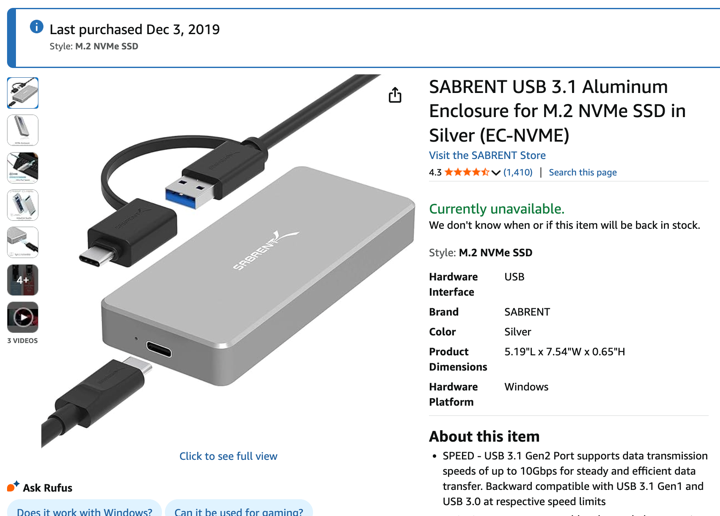The image size is (720, 516).
Task: Visit the SABRENT Store link
Action: click(x=487, y=155)
